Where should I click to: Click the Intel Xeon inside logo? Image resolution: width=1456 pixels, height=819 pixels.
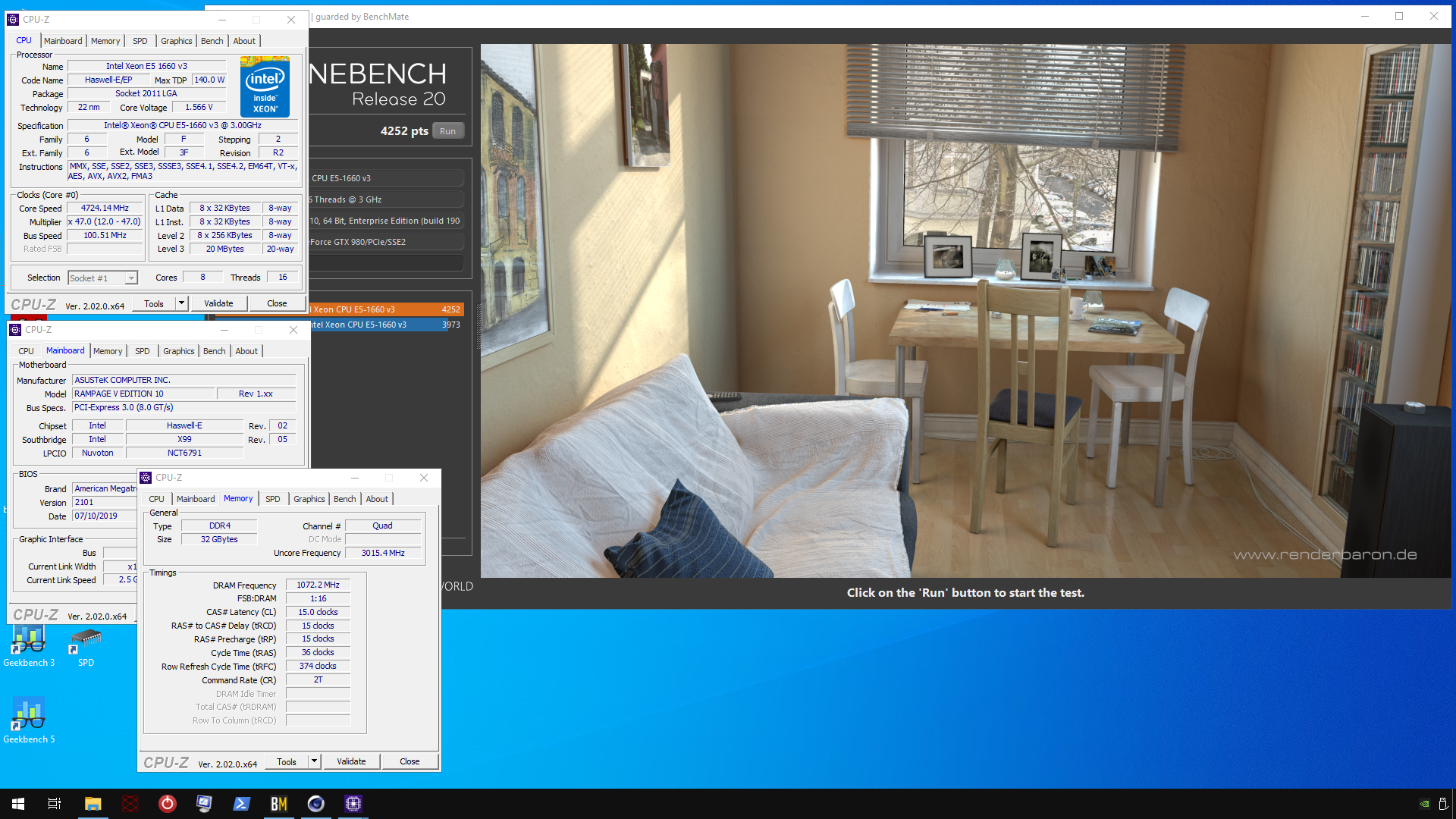point(265,86)
